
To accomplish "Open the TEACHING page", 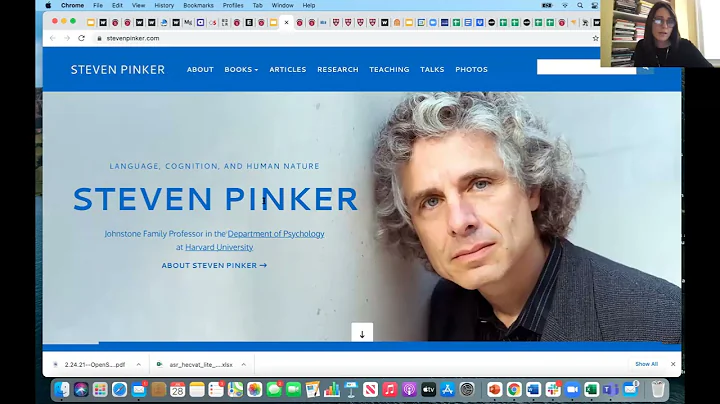I will point(389,70).
